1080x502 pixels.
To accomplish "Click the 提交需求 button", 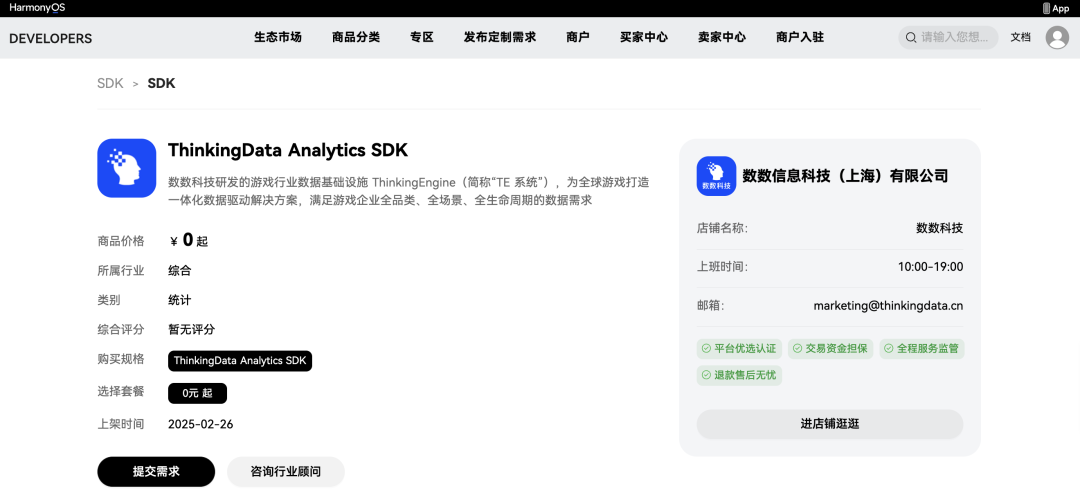I will coord(156,472).
